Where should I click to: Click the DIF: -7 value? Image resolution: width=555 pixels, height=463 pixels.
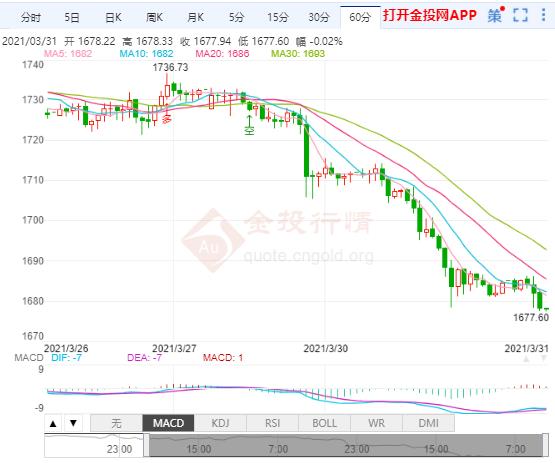(x=67, y=358)
